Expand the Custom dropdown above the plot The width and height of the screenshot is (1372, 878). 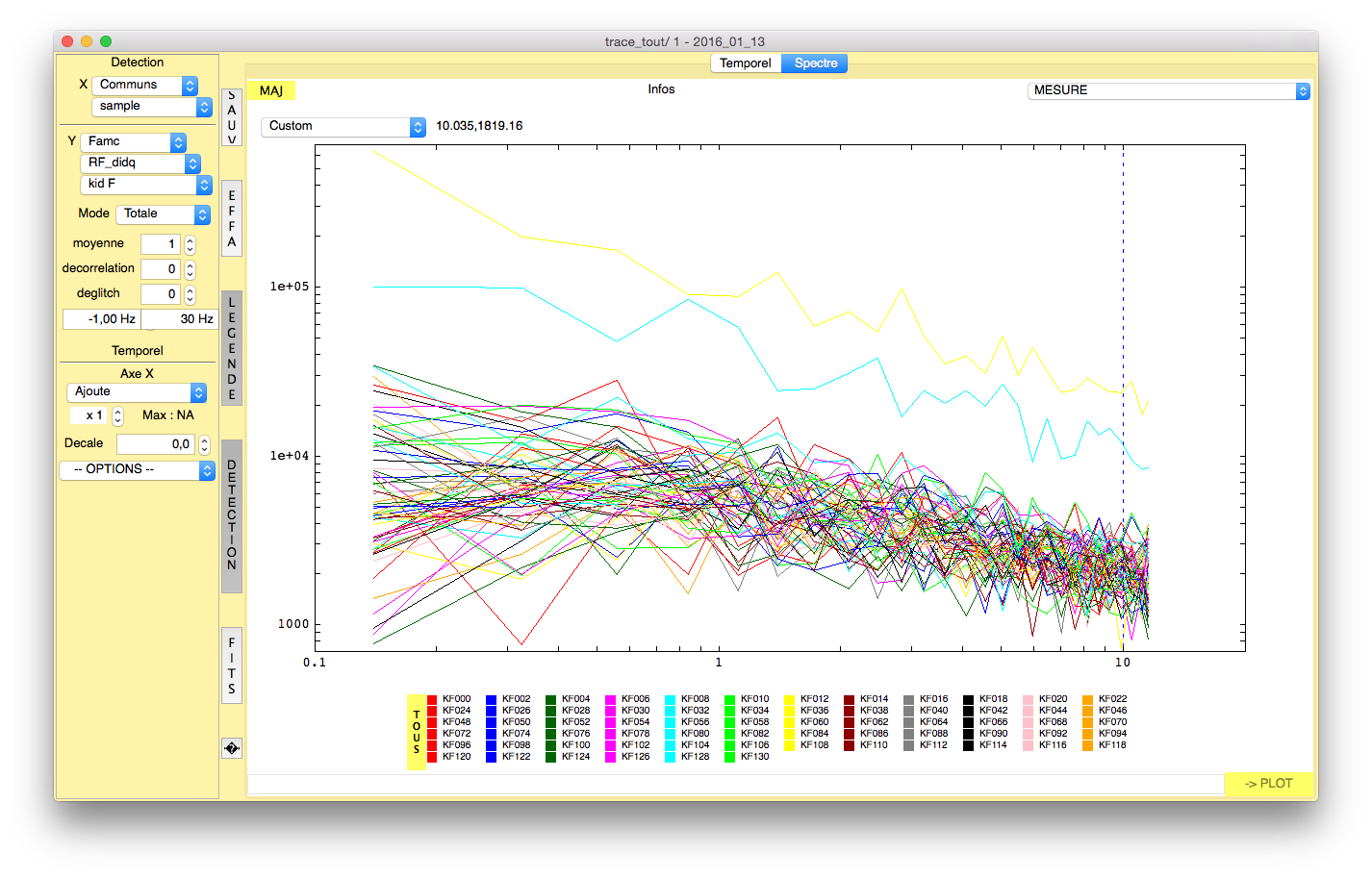point(343,127)
